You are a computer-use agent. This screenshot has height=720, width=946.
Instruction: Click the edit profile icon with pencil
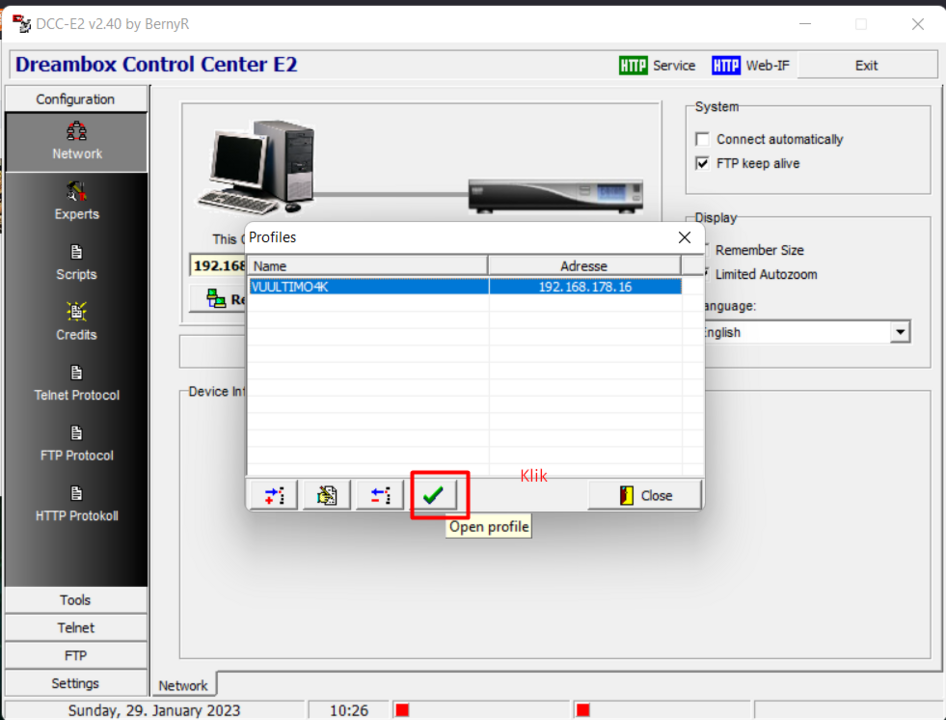coord(325,493)
